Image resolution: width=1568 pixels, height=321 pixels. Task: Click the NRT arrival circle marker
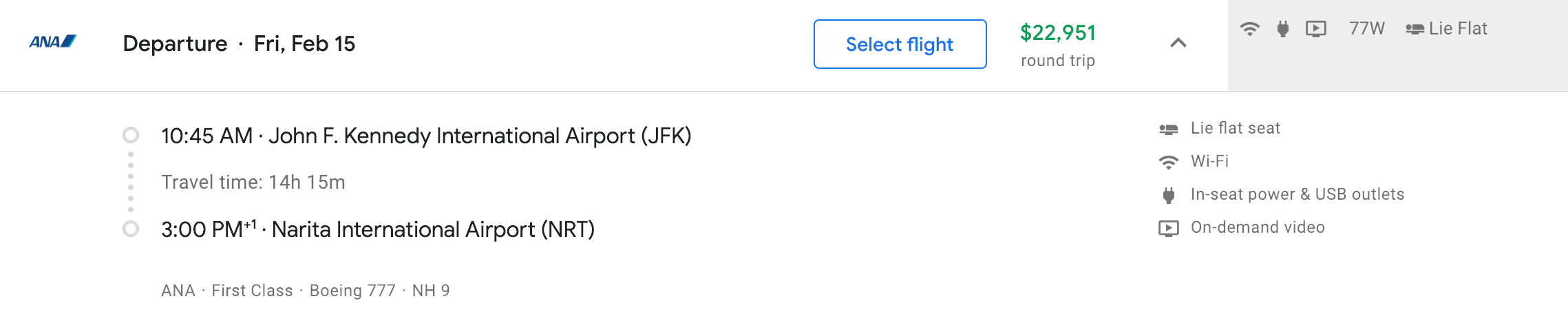click(131, 229)
